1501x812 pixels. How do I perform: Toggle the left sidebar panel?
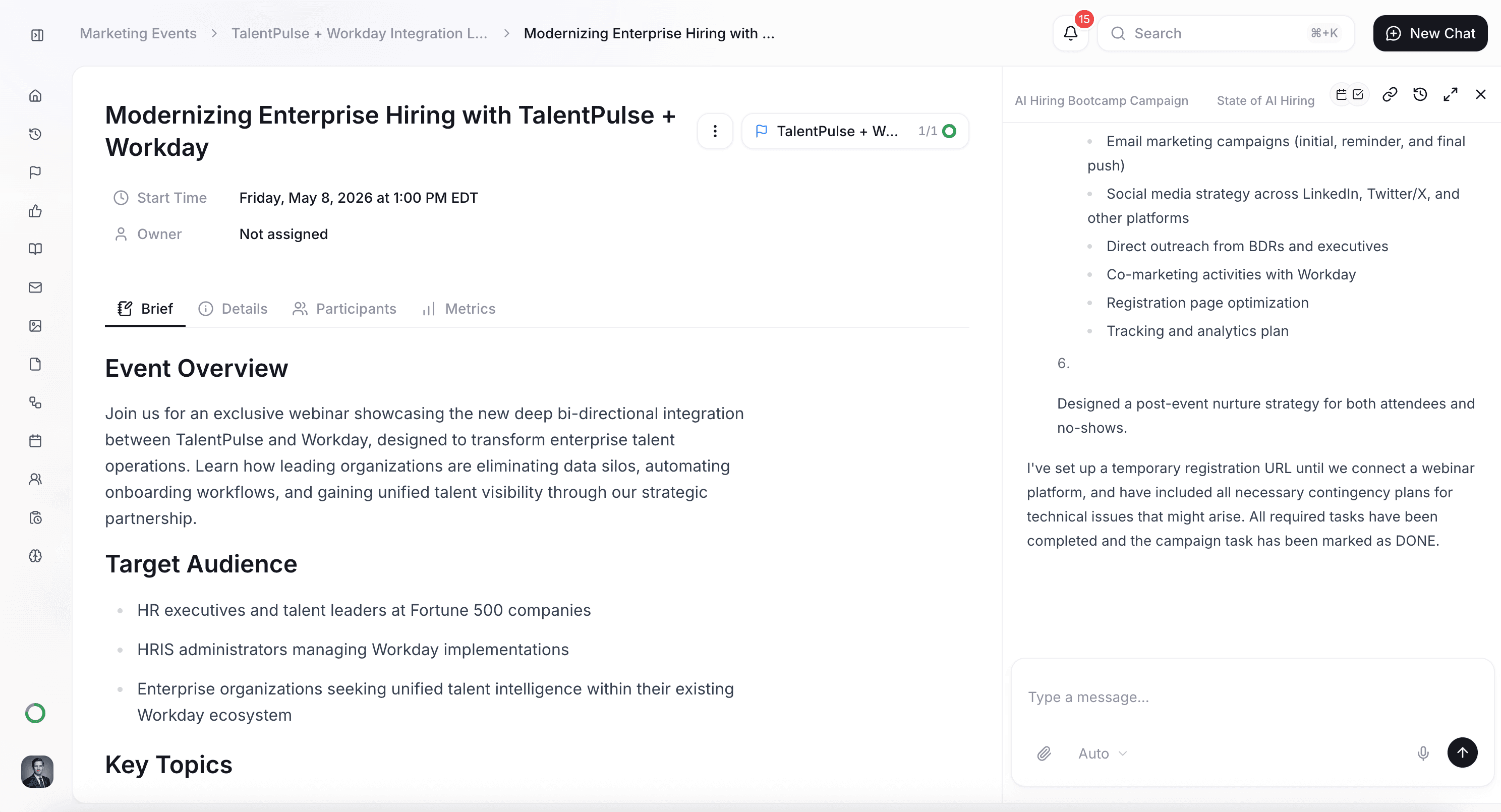tap(37, 35)
